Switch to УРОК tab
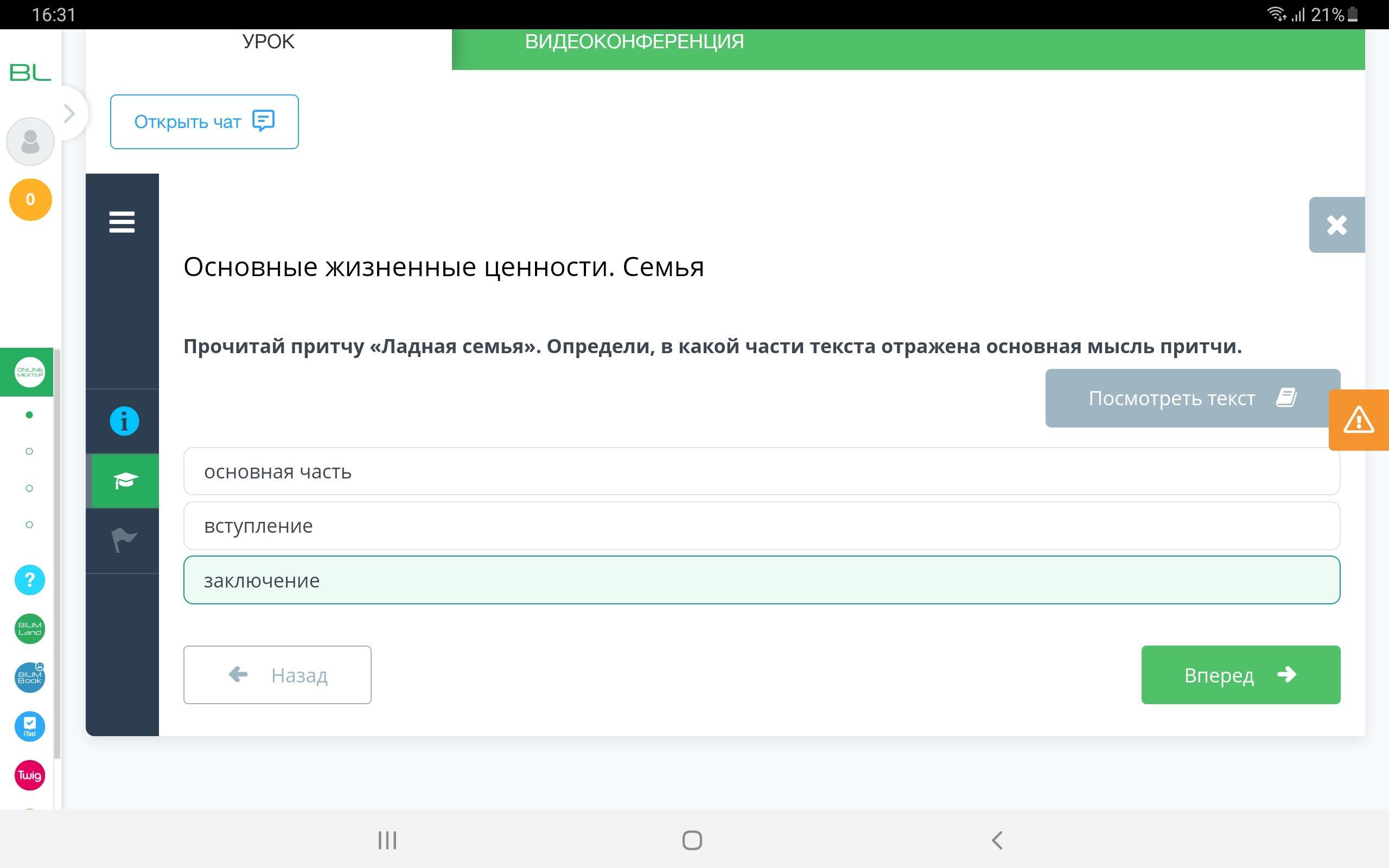 pos(268,42)
